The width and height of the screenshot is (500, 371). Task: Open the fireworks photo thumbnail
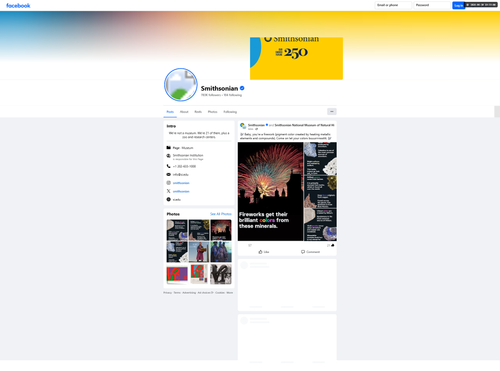click(x=221, y=230)
